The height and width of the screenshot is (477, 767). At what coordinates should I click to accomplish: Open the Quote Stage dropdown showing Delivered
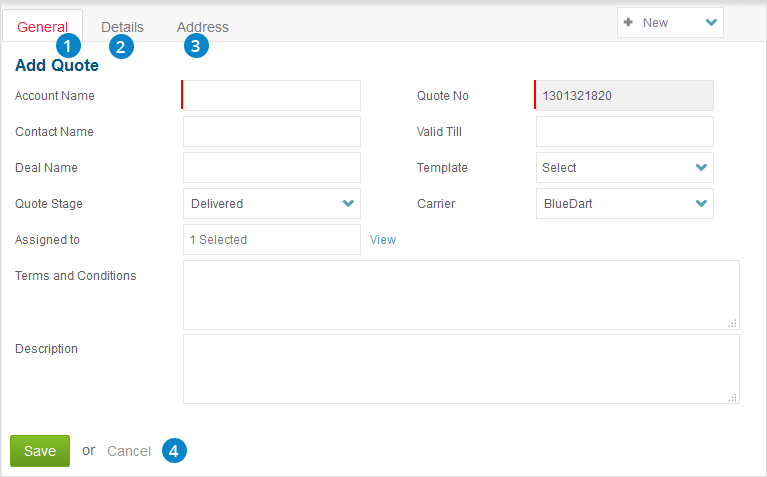pyautogui.click(x=271, y=204)
